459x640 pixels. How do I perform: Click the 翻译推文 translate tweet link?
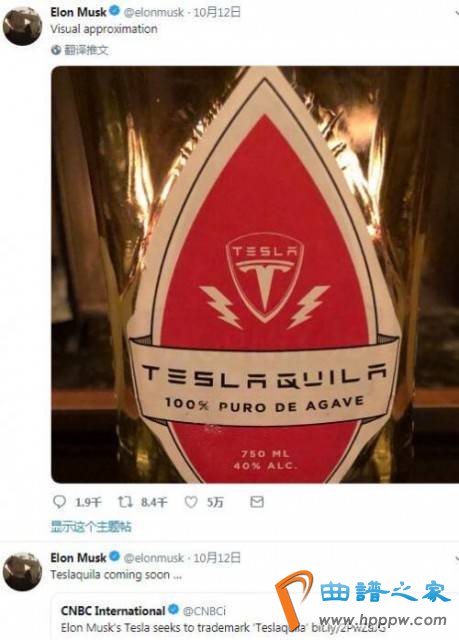coord(86,50)
